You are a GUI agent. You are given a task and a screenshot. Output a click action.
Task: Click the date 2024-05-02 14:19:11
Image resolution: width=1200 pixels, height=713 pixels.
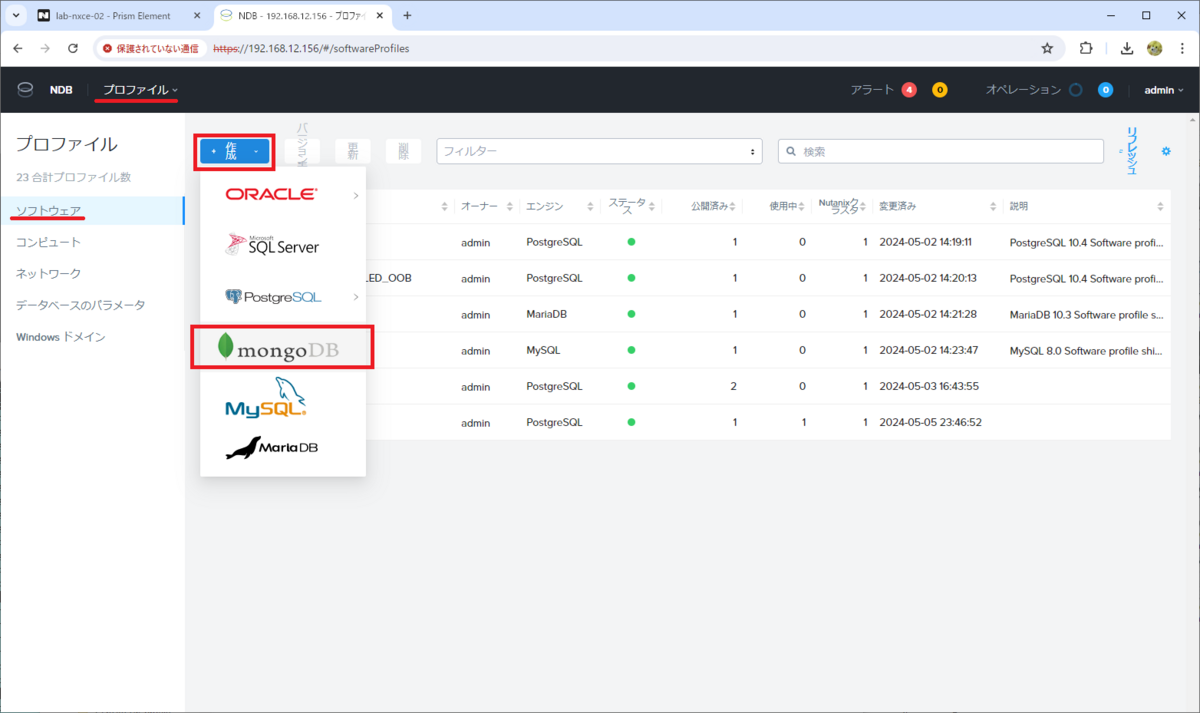point(925,242)
